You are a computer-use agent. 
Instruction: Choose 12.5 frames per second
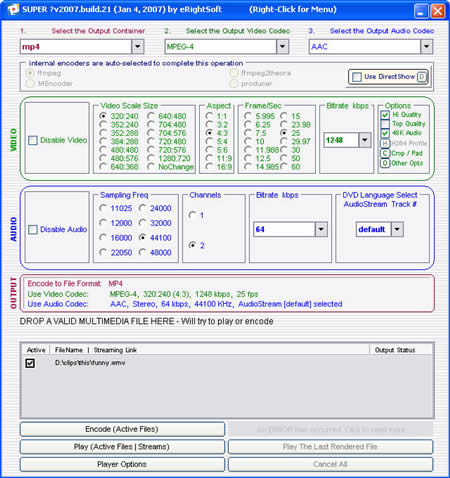pos(247,158)
